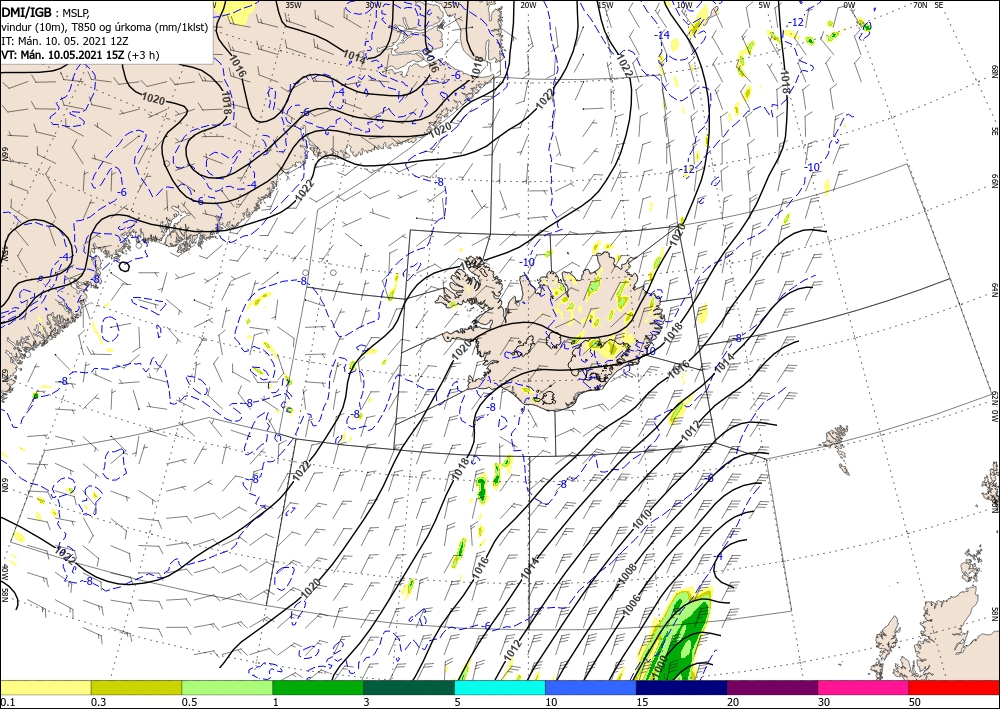The height and width of the screenshot is (709, 1000).
Task: Click the '70N 5E' corner label
Action: pyautogui.click(x=928, y=5)
